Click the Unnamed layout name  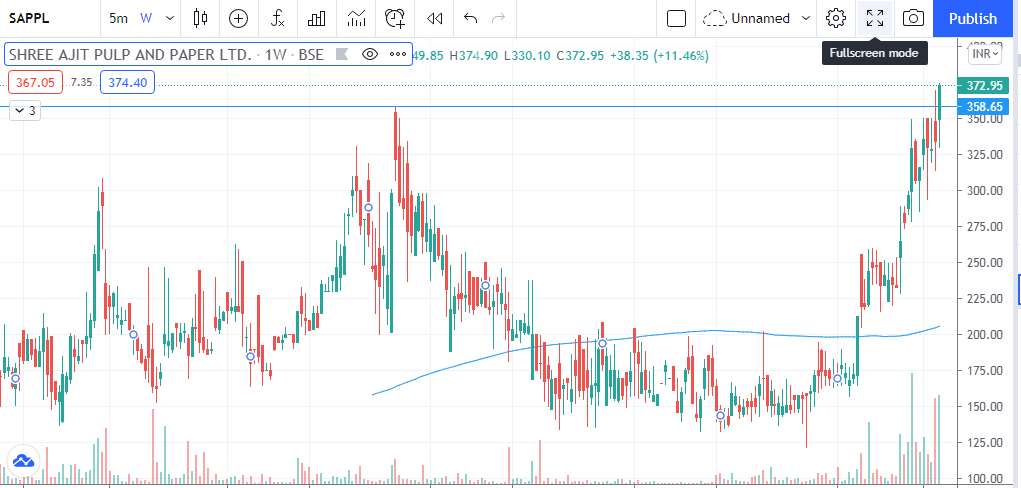tap(761, 18)
